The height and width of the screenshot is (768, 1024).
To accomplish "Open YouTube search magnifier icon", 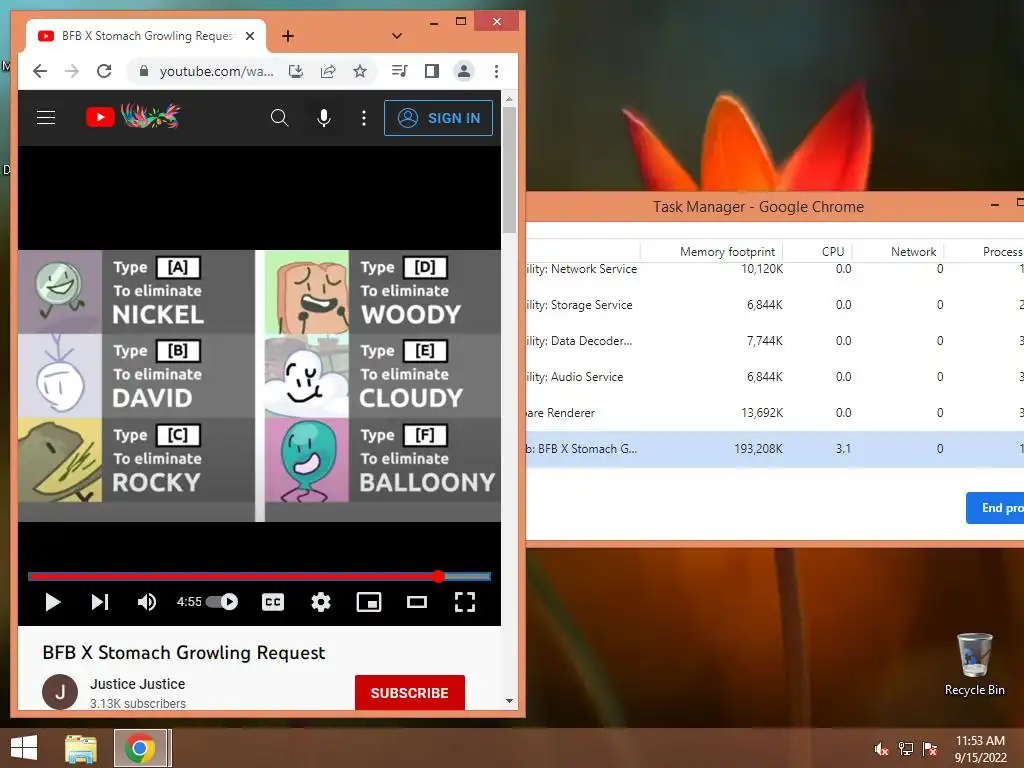I will 280,118.
